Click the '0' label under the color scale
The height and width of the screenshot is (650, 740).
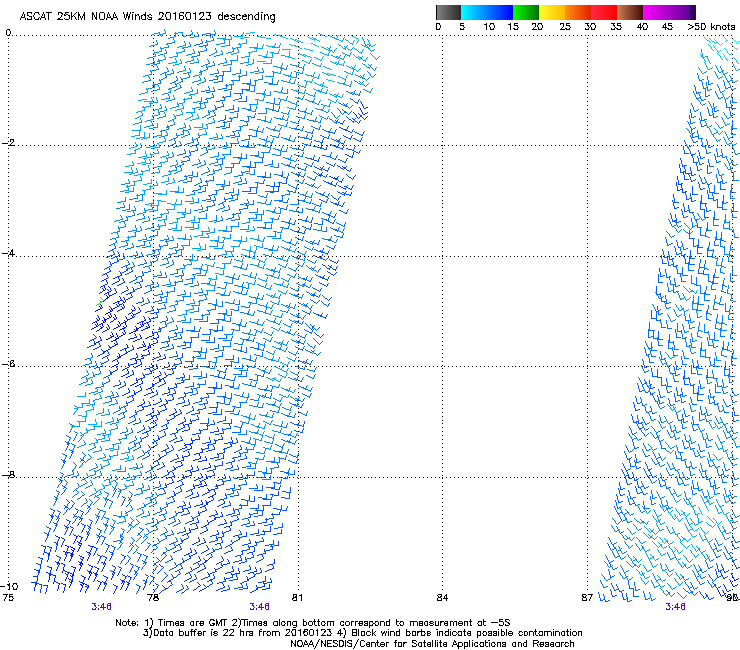(438, 27)
